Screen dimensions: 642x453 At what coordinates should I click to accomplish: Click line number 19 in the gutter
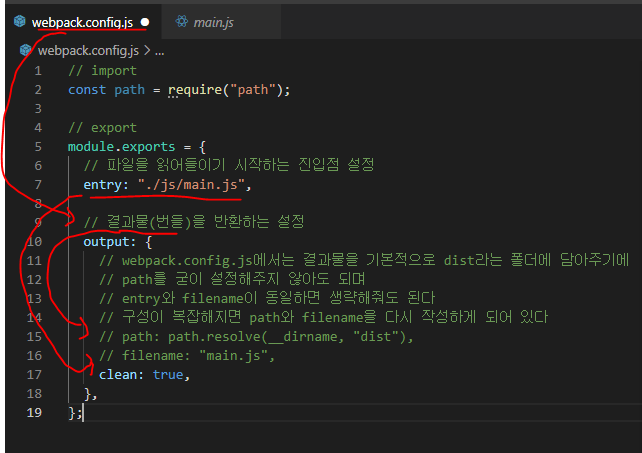[x=34, y=412]
